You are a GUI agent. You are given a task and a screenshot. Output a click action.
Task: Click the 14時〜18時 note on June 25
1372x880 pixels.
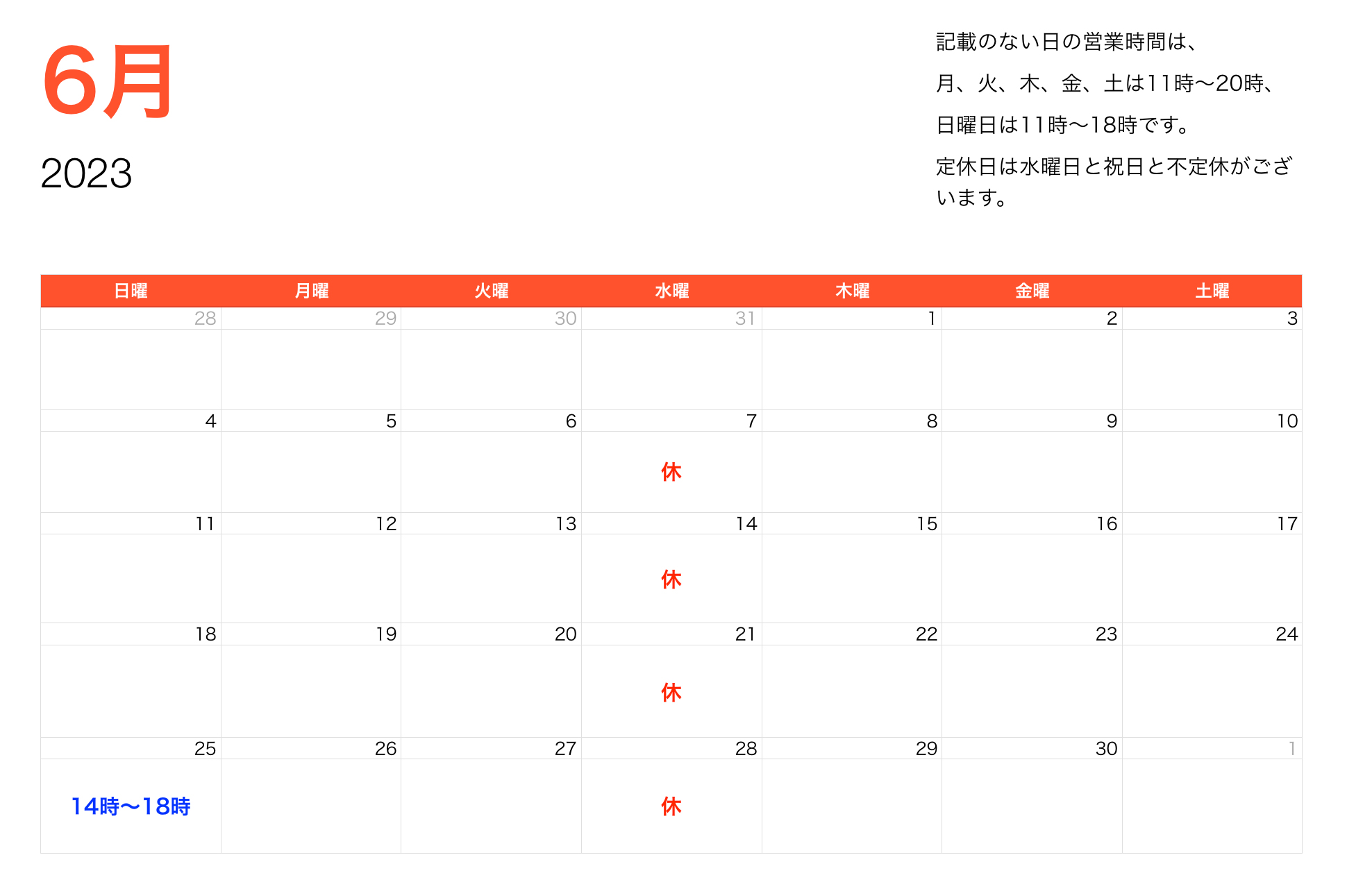coord(131,806)
